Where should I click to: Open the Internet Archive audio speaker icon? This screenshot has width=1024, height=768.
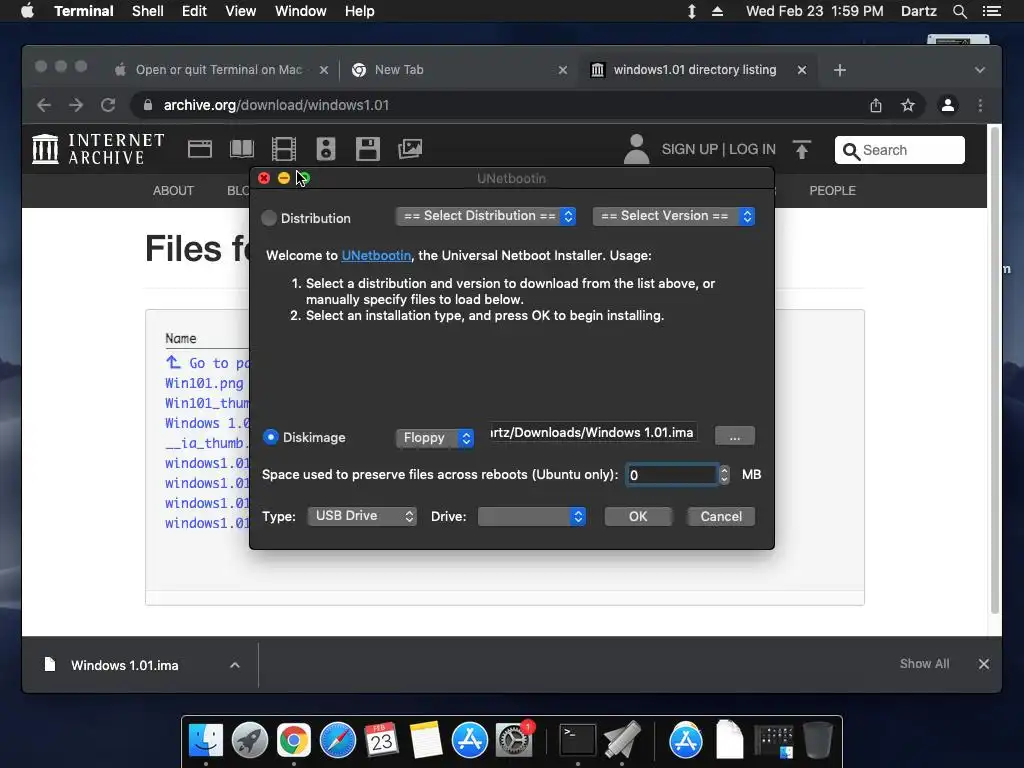[x=326, y=149]
